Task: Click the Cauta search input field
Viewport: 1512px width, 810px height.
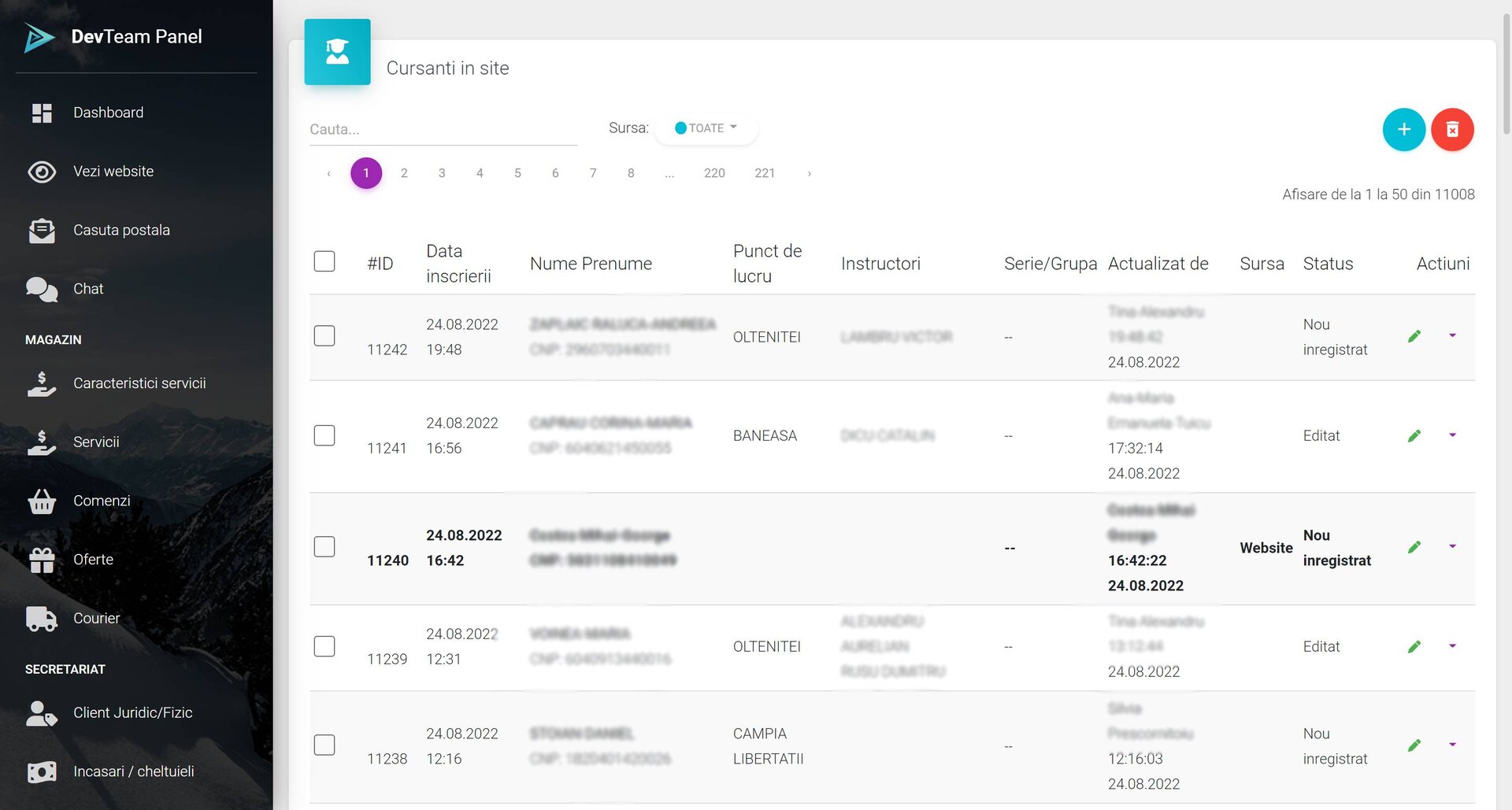Action: click(x=443, y=130)
